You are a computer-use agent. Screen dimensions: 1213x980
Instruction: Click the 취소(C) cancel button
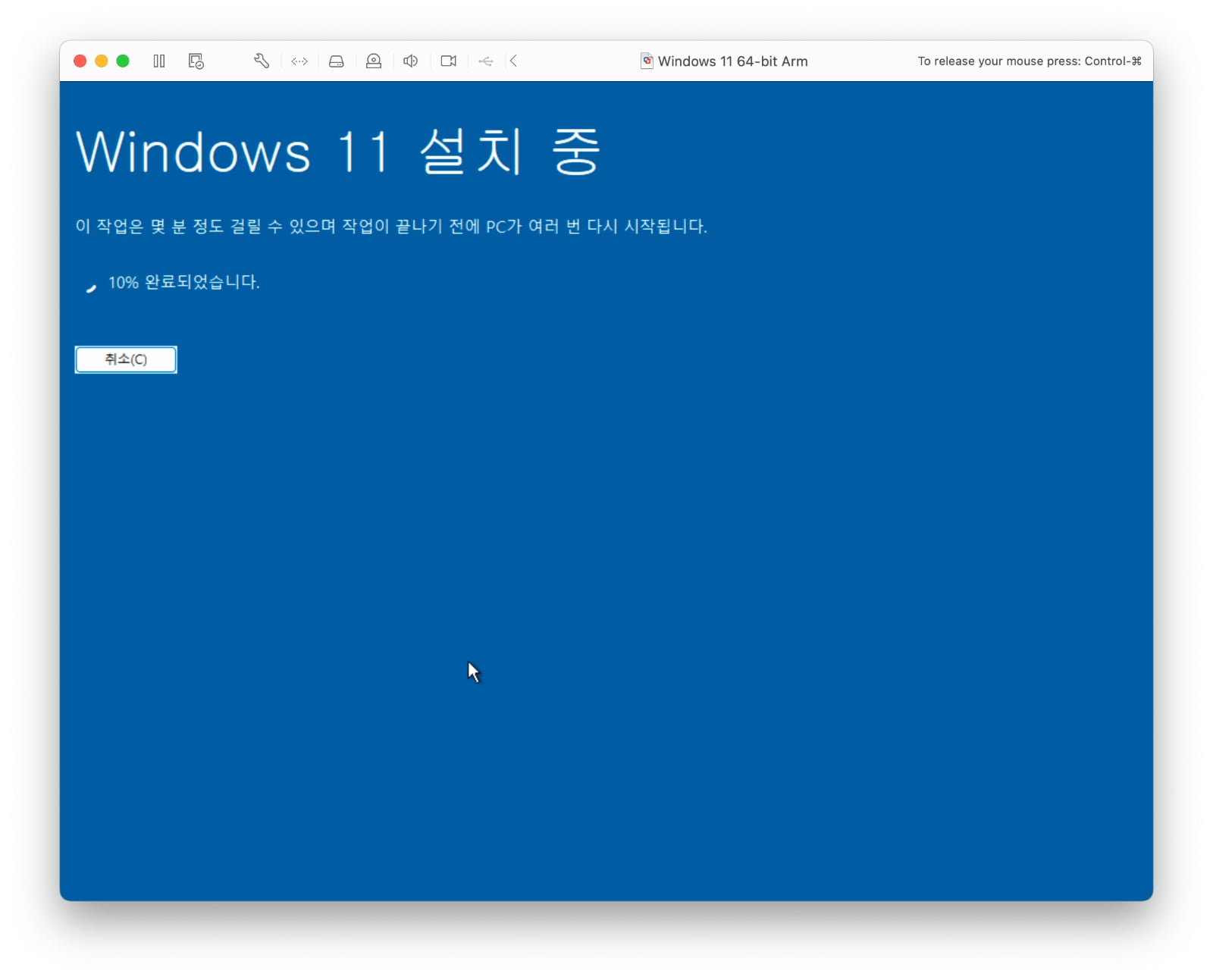[126, 359]
